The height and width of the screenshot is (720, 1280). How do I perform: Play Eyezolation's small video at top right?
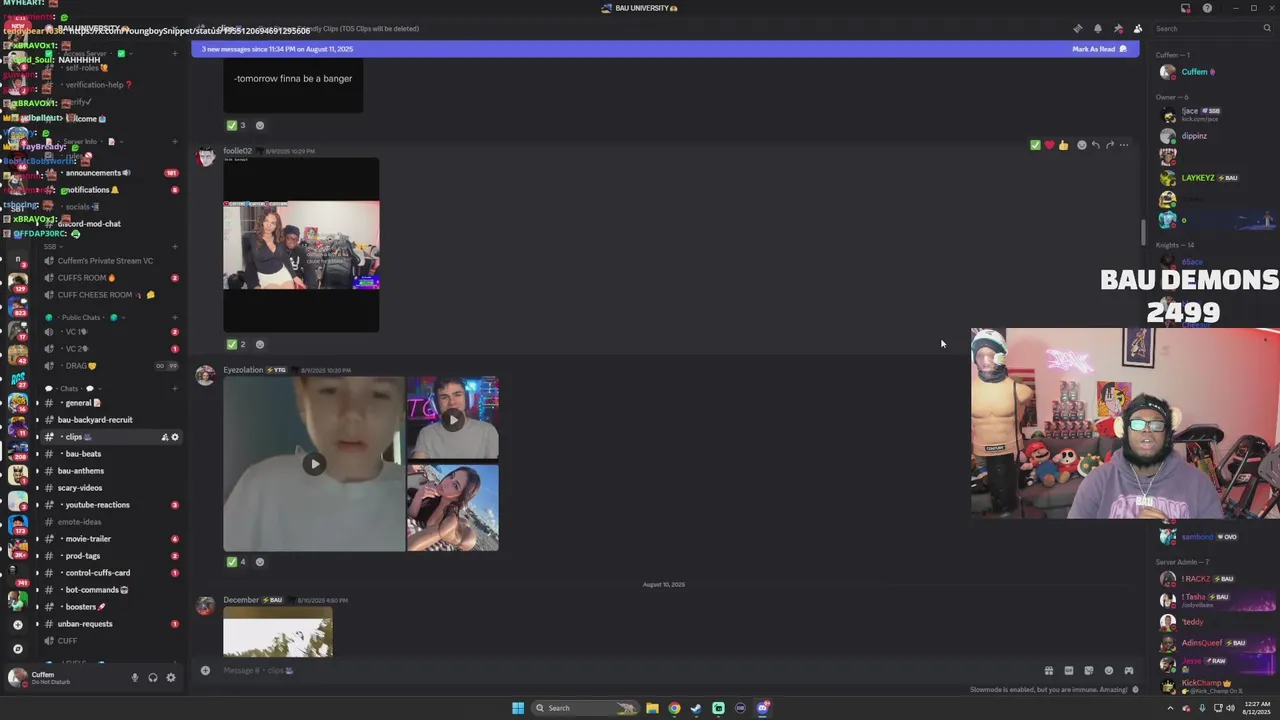point(453,418)
